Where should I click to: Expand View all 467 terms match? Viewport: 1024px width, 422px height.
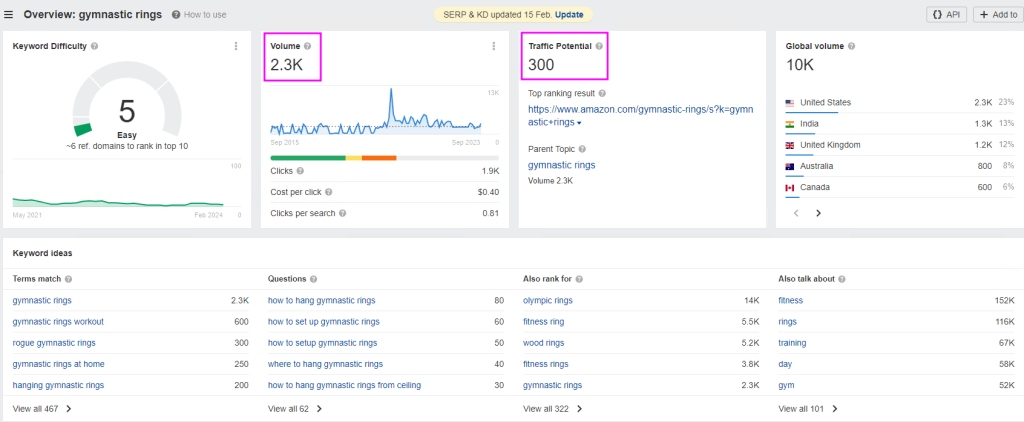click(x=42, y=409)
